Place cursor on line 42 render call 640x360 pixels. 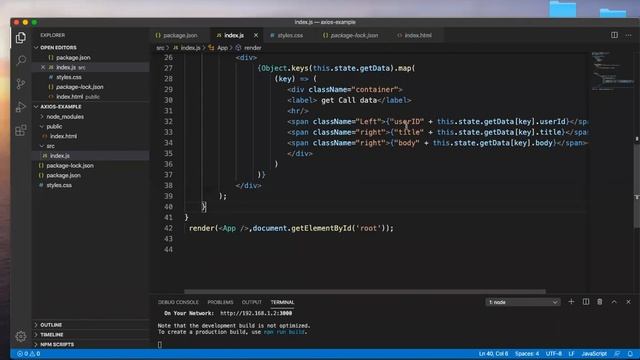[x=291, y=228]
